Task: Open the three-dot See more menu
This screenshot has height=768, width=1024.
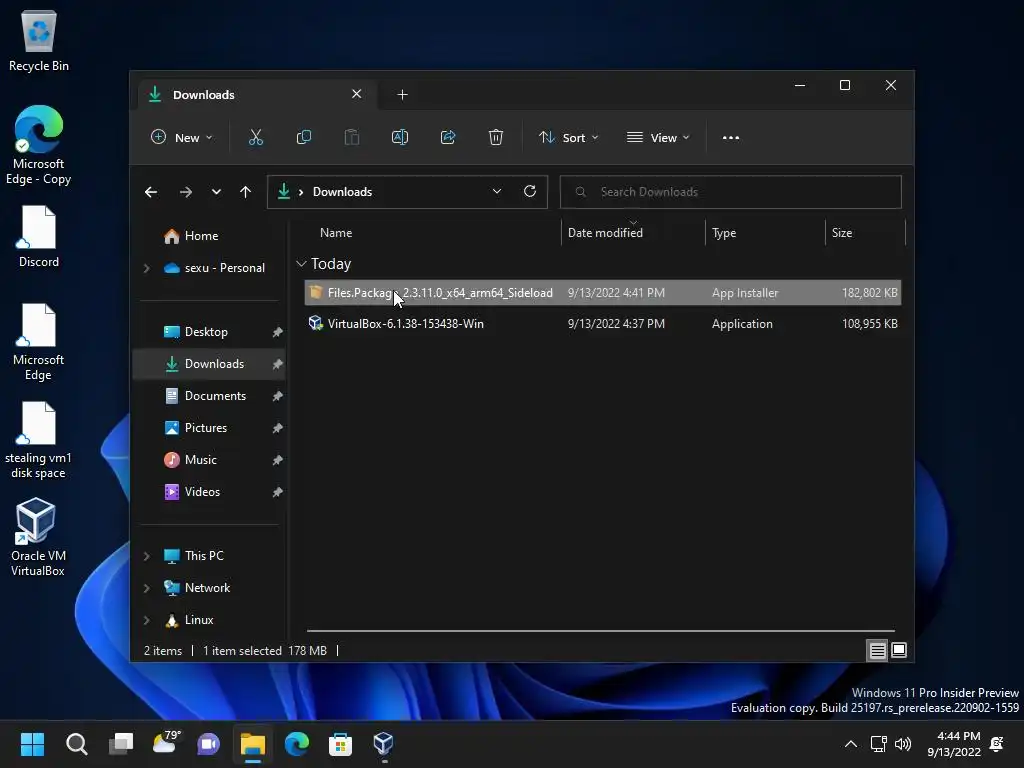Action: [731, 138]
